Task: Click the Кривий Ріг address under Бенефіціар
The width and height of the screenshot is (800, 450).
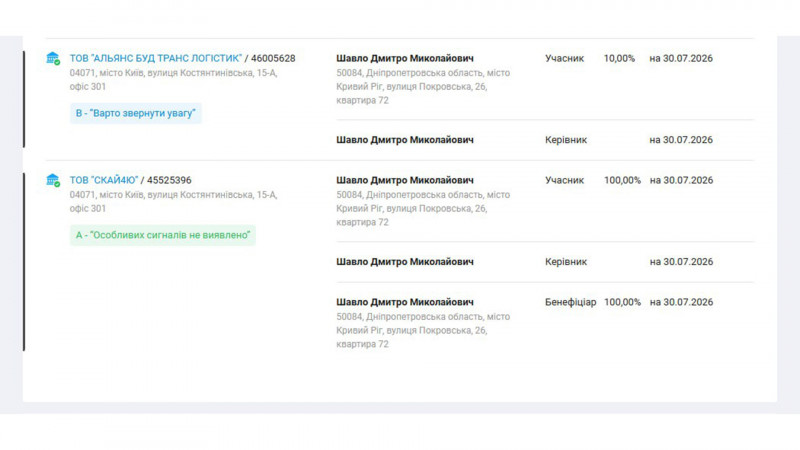Action: (423, 330)
